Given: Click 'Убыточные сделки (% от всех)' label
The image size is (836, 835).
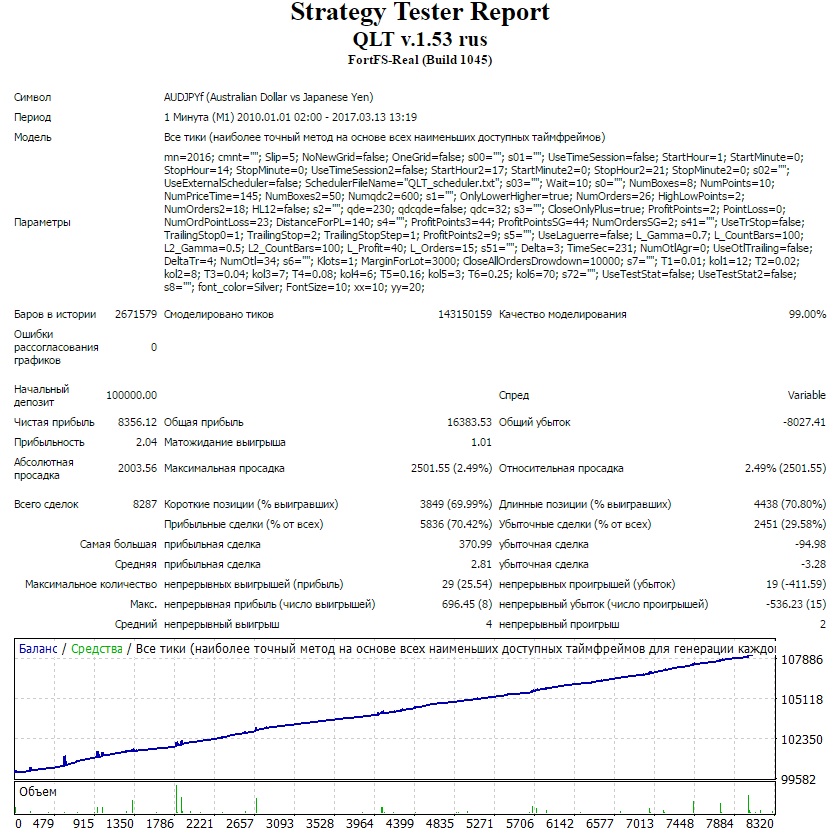Looking at the screenshot, I should pyautogui.click(x=575, y=524).
